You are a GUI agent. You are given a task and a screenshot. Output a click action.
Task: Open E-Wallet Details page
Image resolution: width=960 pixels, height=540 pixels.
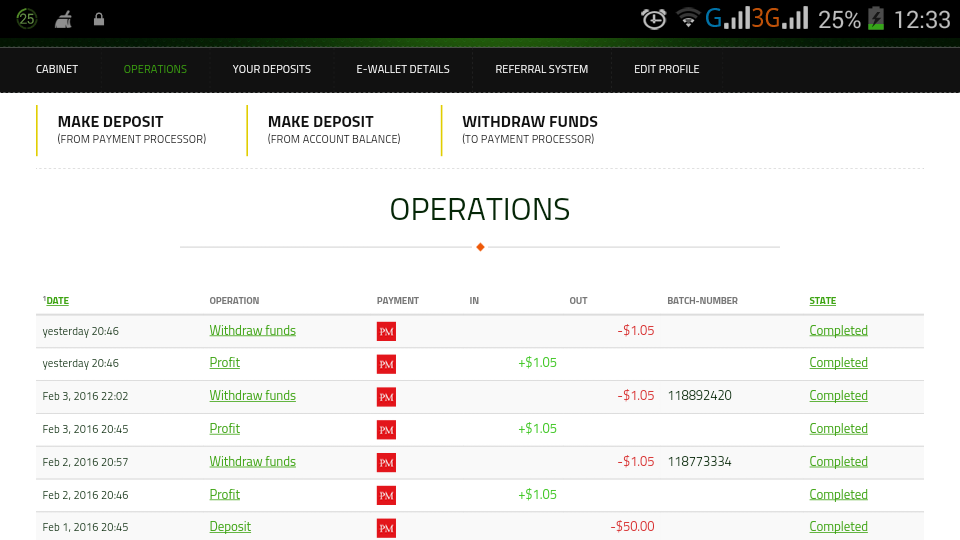403,69
